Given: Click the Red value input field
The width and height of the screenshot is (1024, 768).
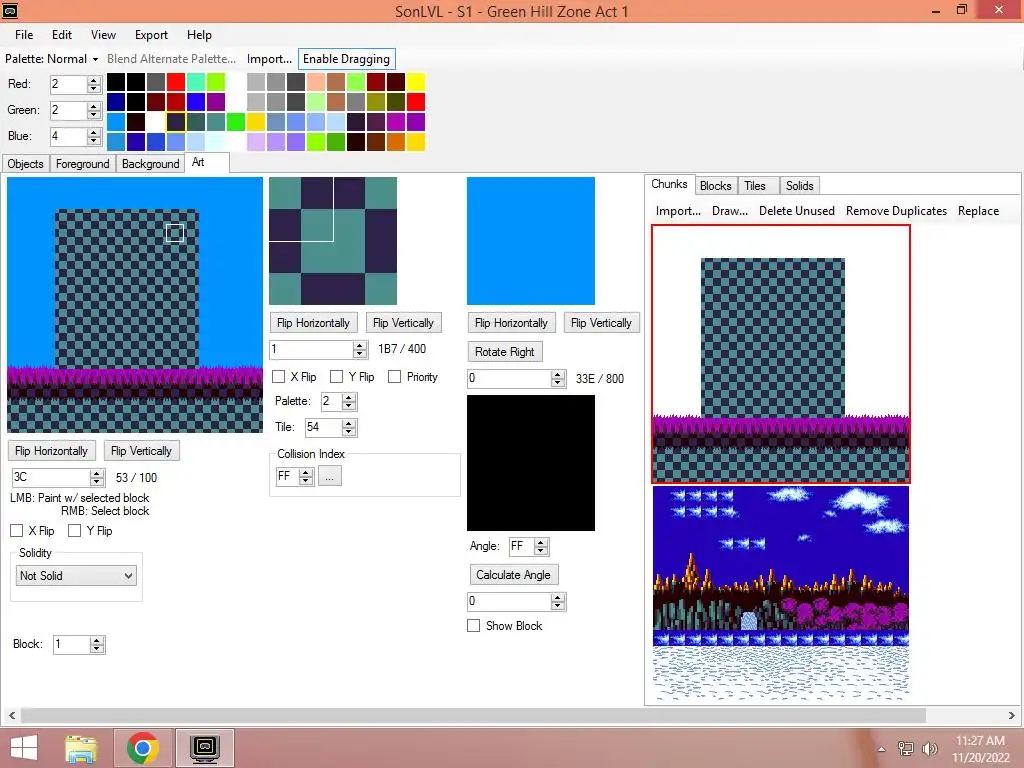Looking at the screenshot, I should click(x=68, y=84).
